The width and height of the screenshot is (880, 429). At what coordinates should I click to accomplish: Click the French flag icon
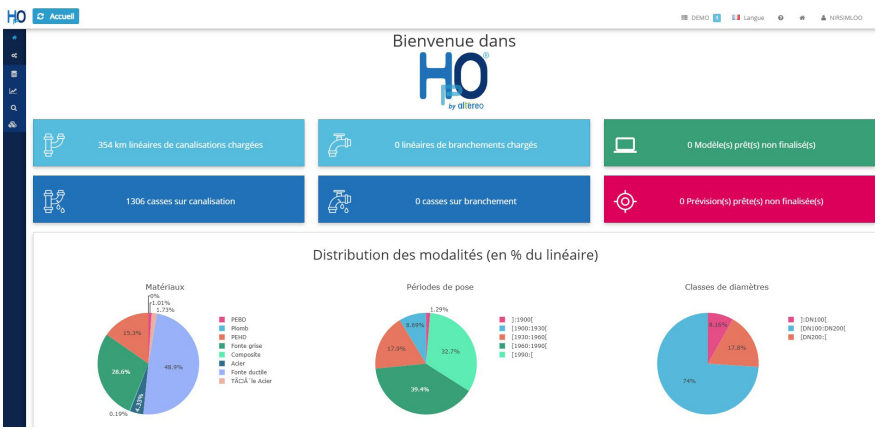[x=736, y=17]
